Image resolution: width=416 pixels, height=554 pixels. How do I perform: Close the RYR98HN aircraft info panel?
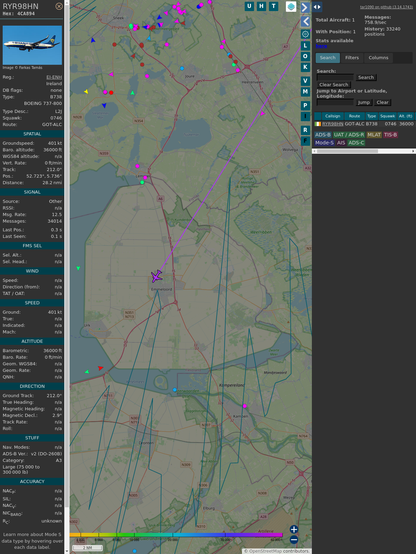point(59,6)
